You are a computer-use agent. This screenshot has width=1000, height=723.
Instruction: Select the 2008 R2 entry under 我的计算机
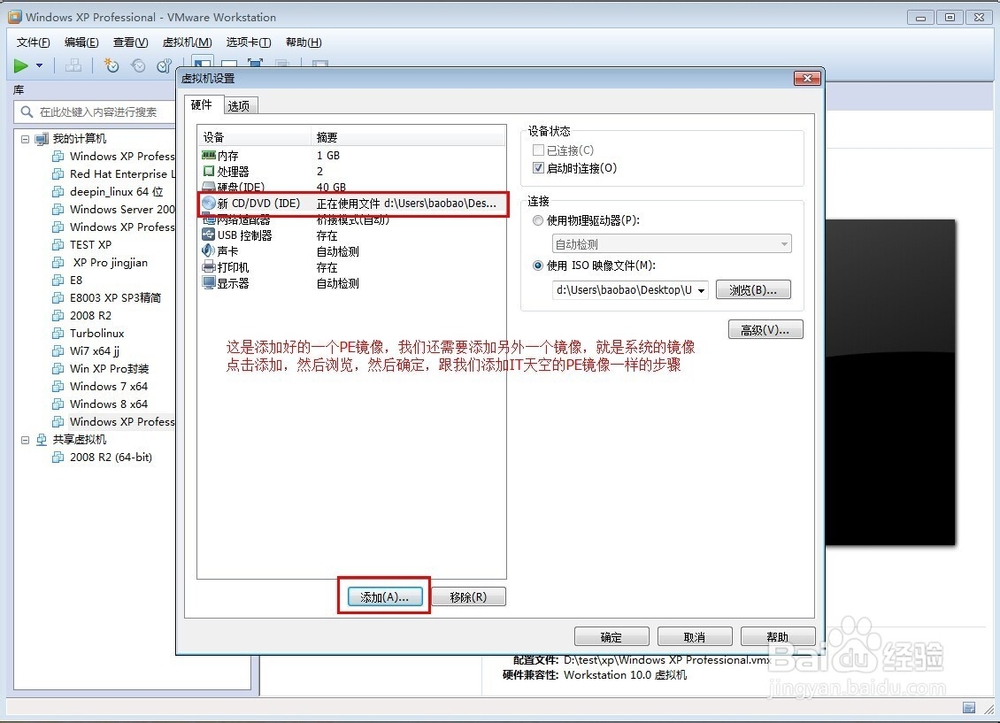click(90, 316)
